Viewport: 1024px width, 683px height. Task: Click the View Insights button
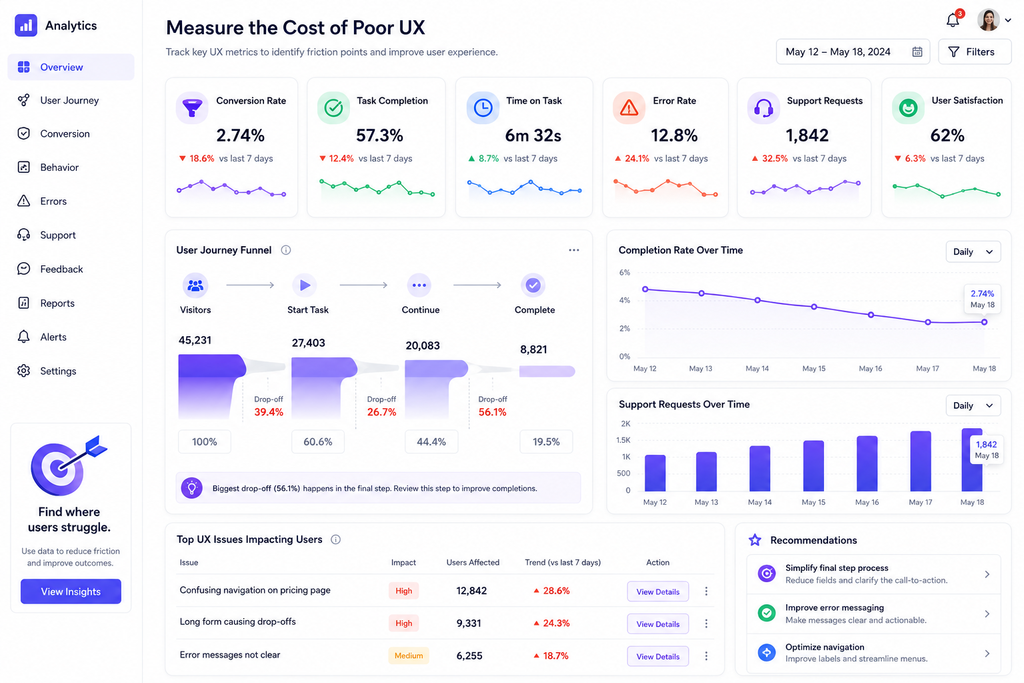coord(71,592)
